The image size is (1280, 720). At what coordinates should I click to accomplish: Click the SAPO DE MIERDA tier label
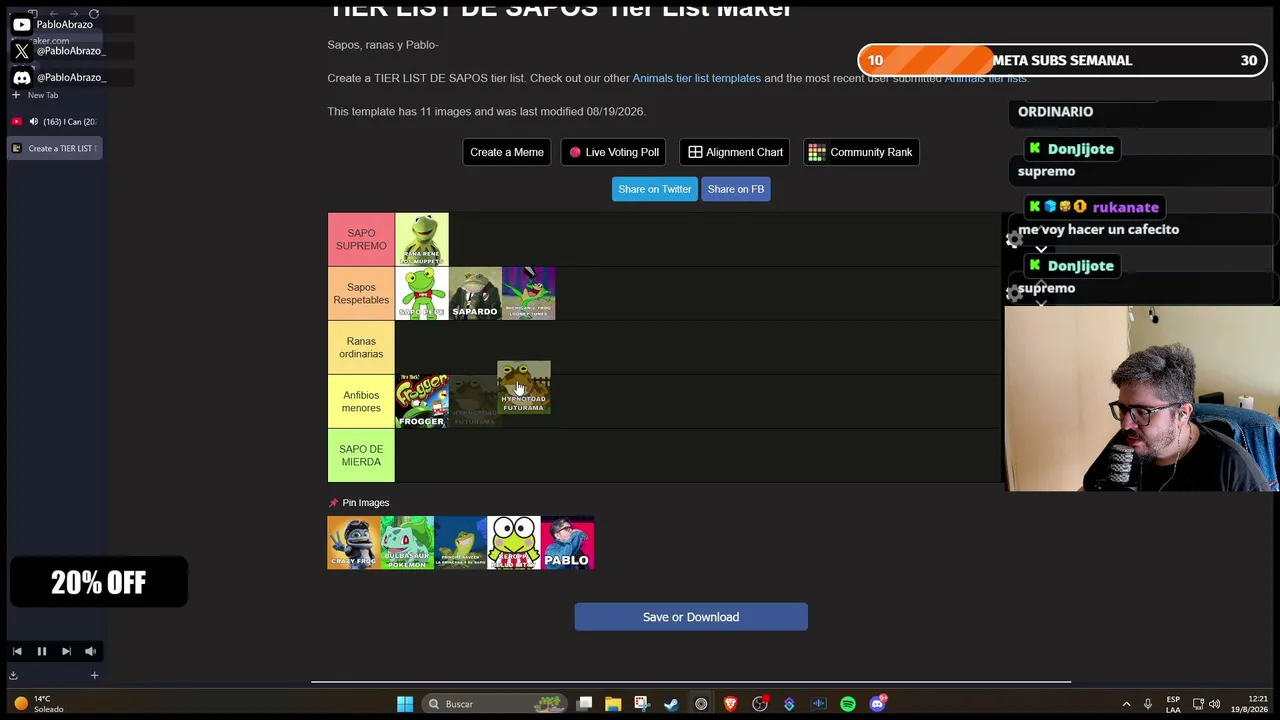[361, 455]
